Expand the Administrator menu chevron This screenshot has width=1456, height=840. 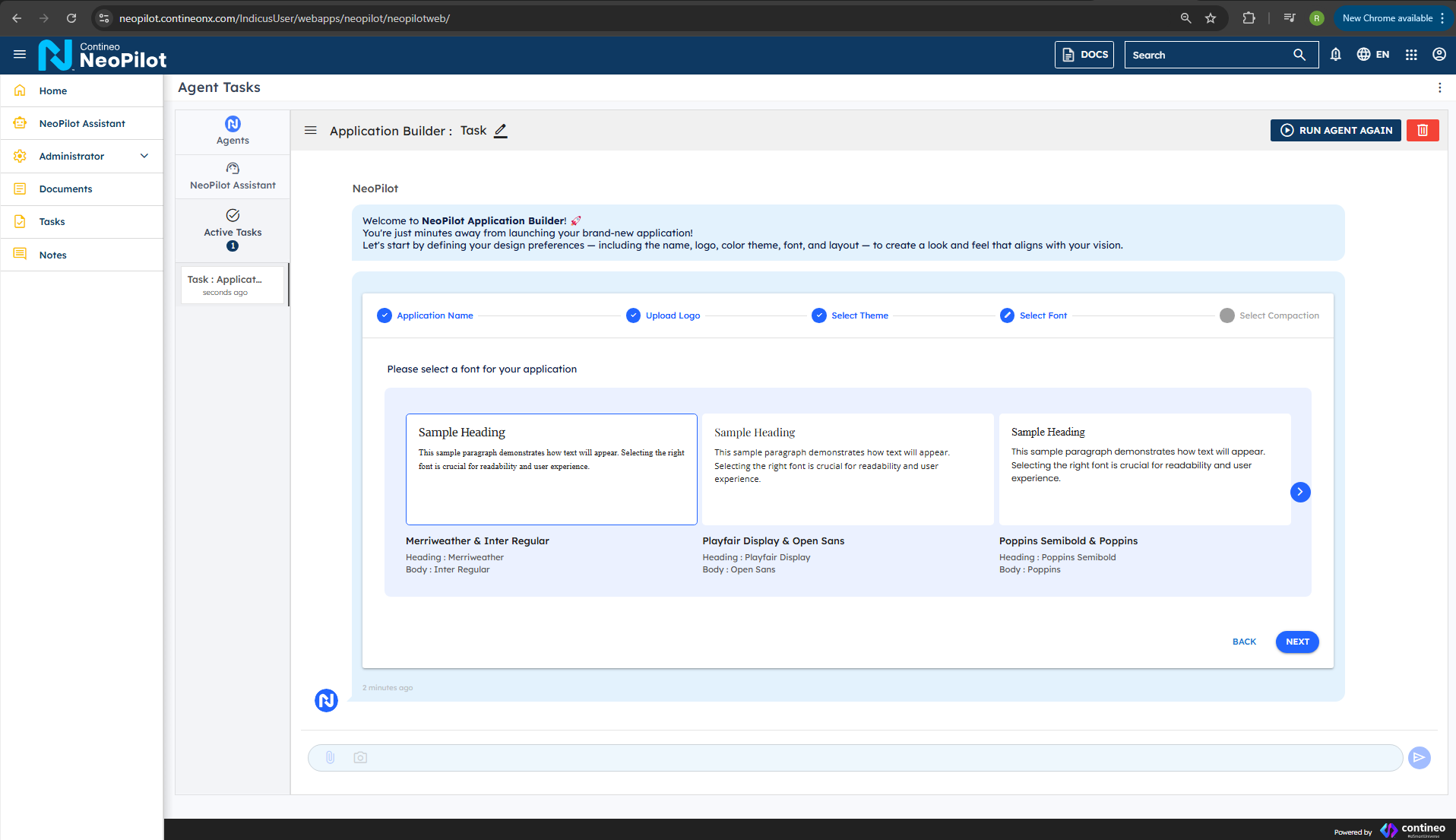[144, 156]
